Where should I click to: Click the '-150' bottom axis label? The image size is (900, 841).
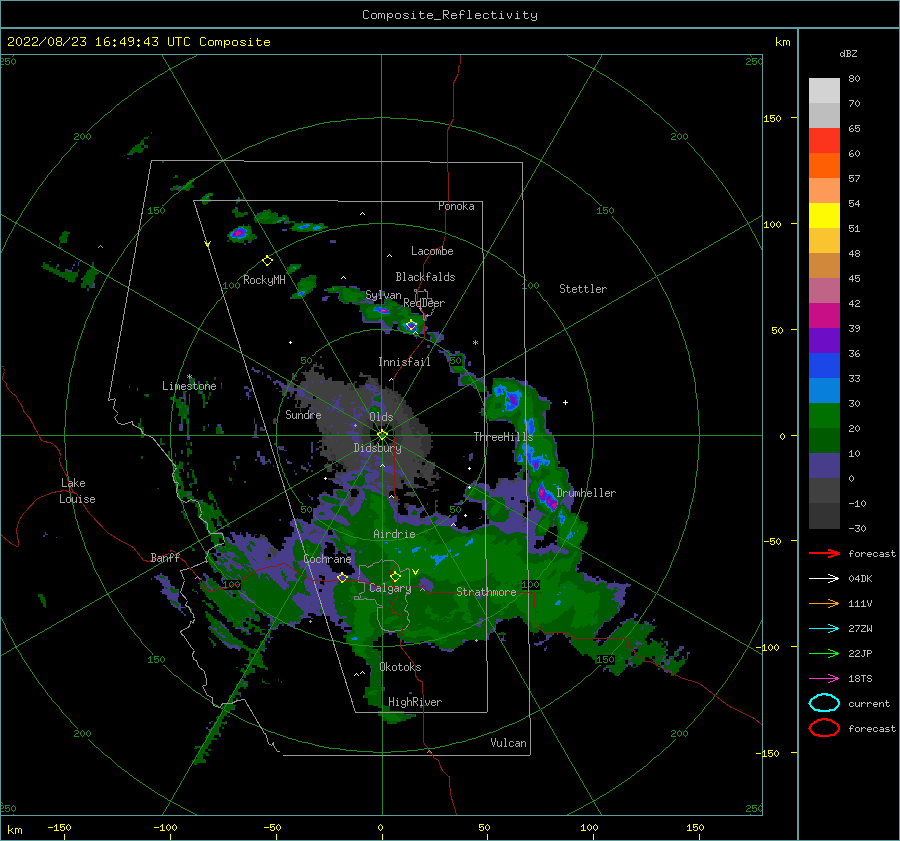click(x=59, y=828)
